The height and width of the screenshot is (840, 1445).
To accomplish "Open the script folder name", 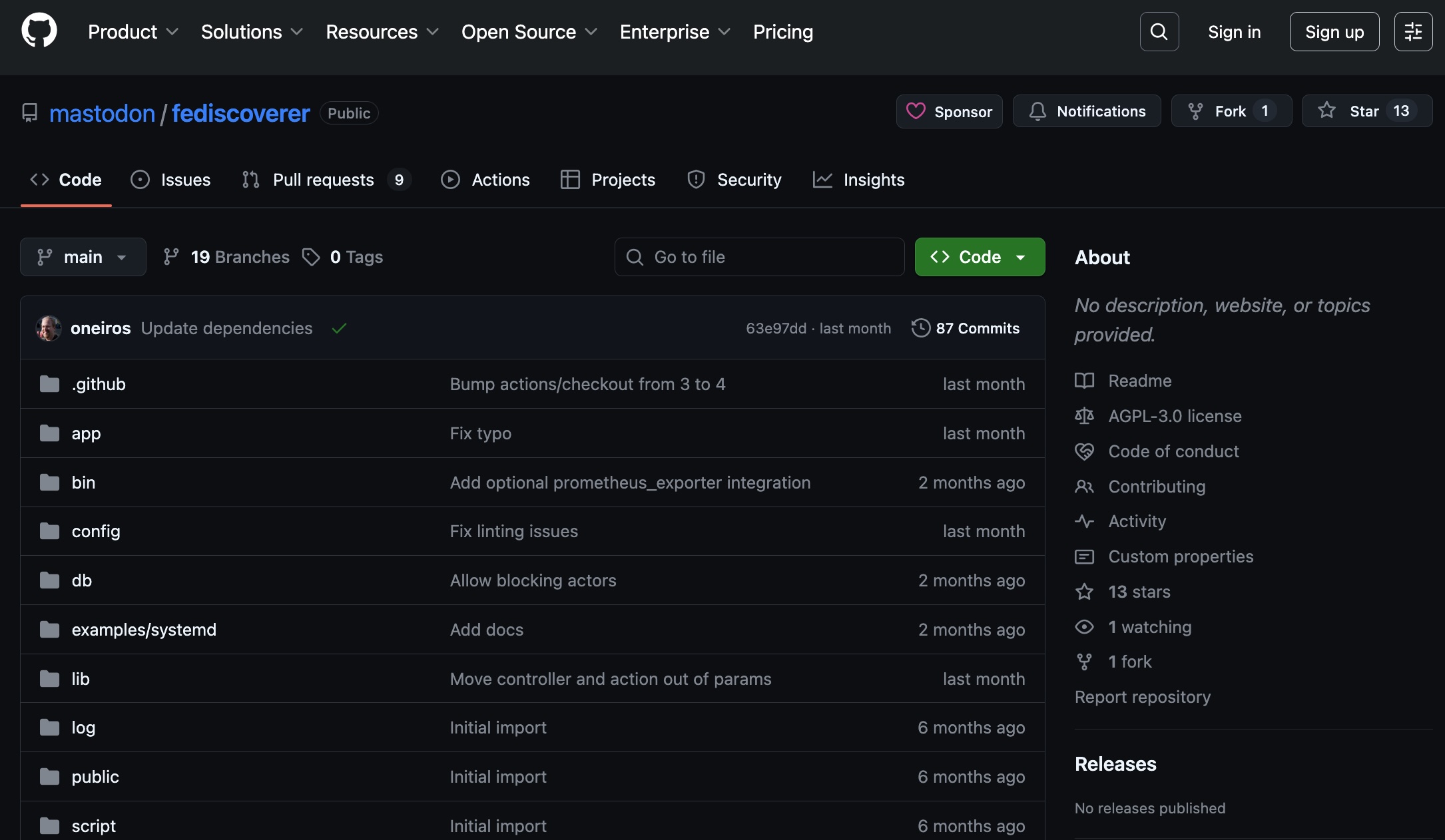I will (x=94, y=826).
